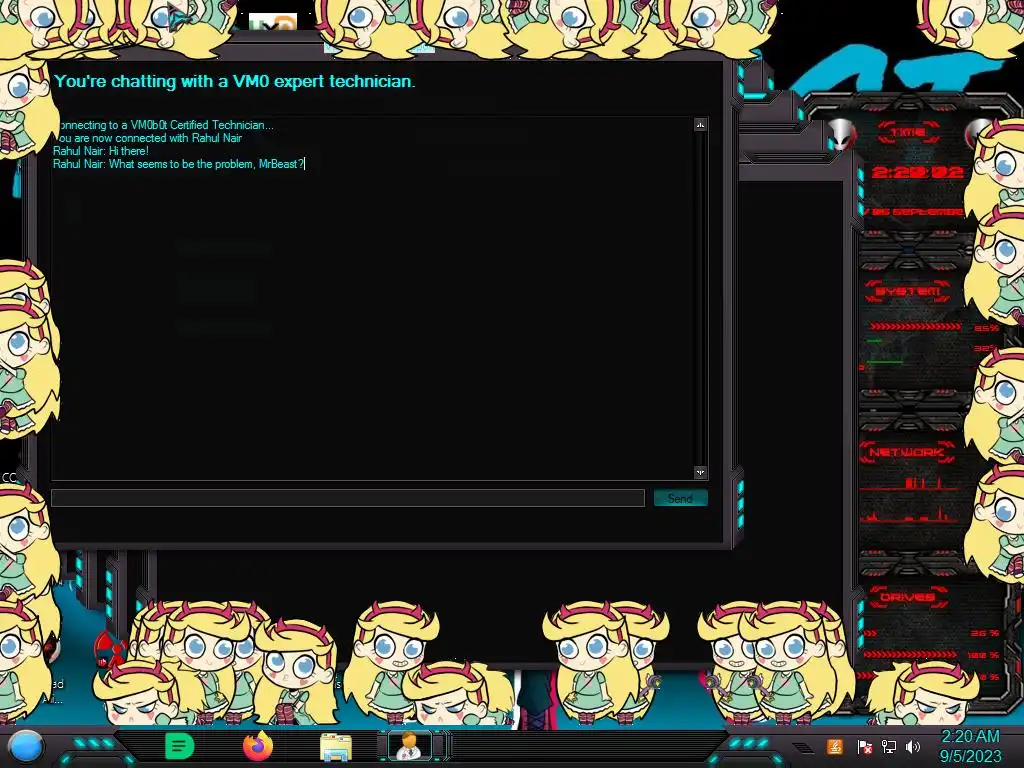Click the 26% drive usage reading

(x=985, y=633)
